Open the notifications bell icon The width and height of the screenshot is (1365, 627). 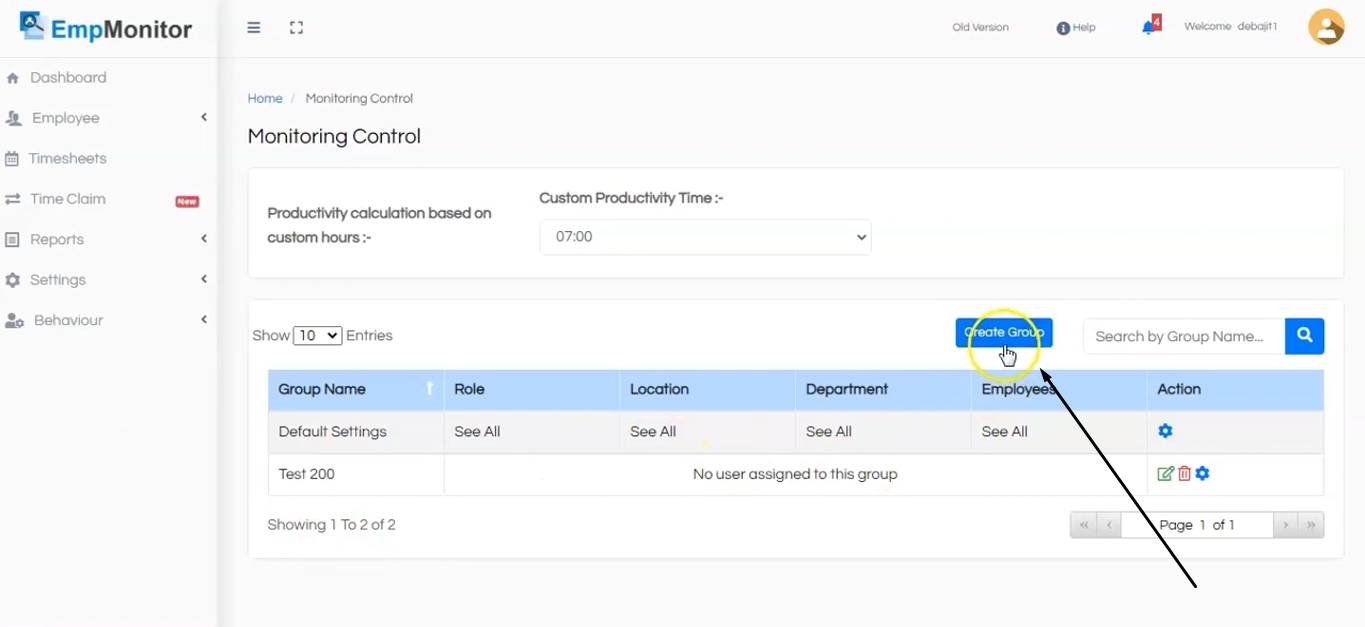(1148, 28)
